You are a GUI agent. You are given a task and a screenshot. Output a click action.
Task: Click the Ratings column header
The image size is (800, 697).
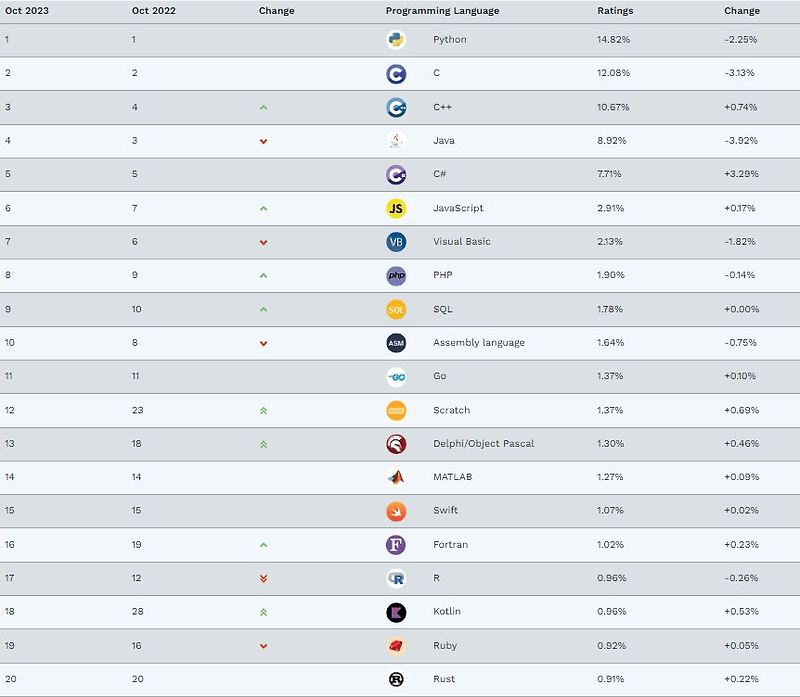tap(615, 11)
